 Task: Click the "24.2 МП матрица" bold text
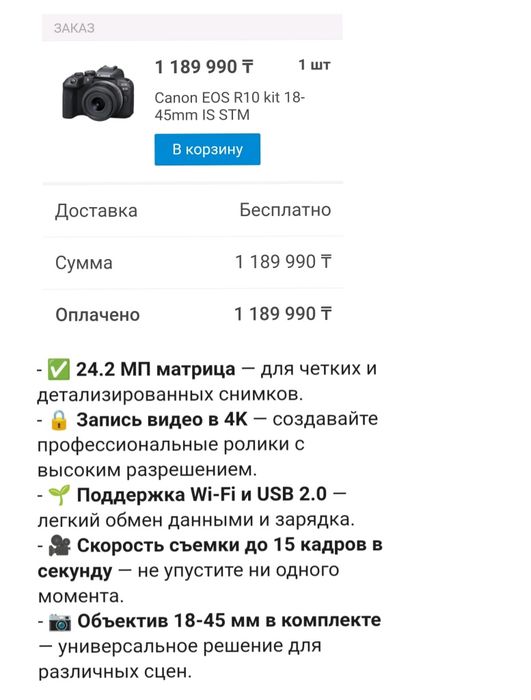pyautogui.click(x=155, y=370)
